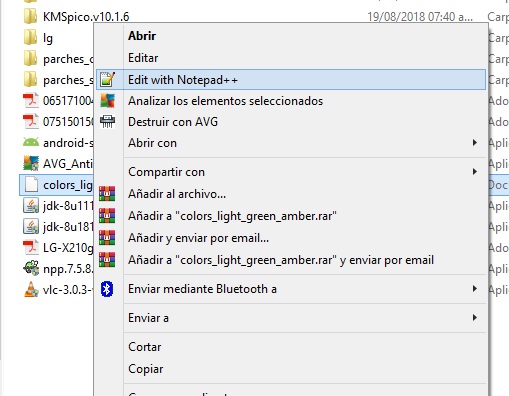The image size is (509, 396).
Task: Click the VLC cone icon
Action: pyautogui.click(x=31, y=289)
